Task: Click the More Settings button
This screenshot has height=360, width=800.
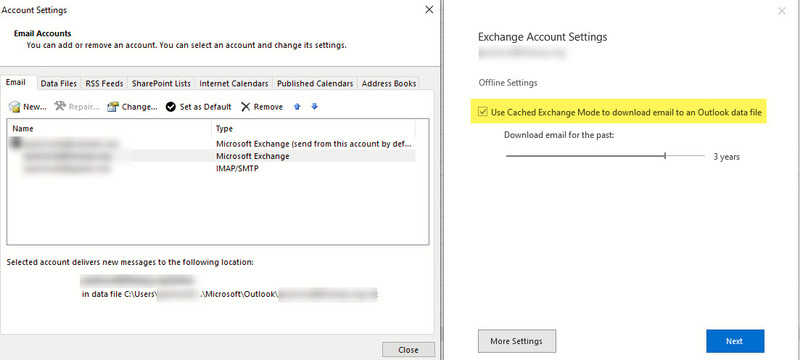Action: coord(516,341)
